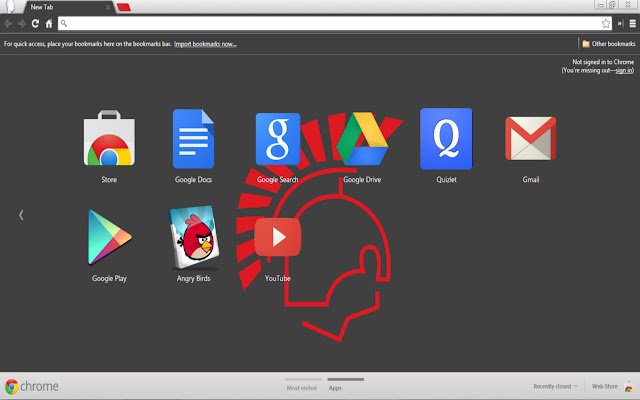640x400 pixels.
Task: Open the Other bookmarks folder
Action: coord(609,44)
